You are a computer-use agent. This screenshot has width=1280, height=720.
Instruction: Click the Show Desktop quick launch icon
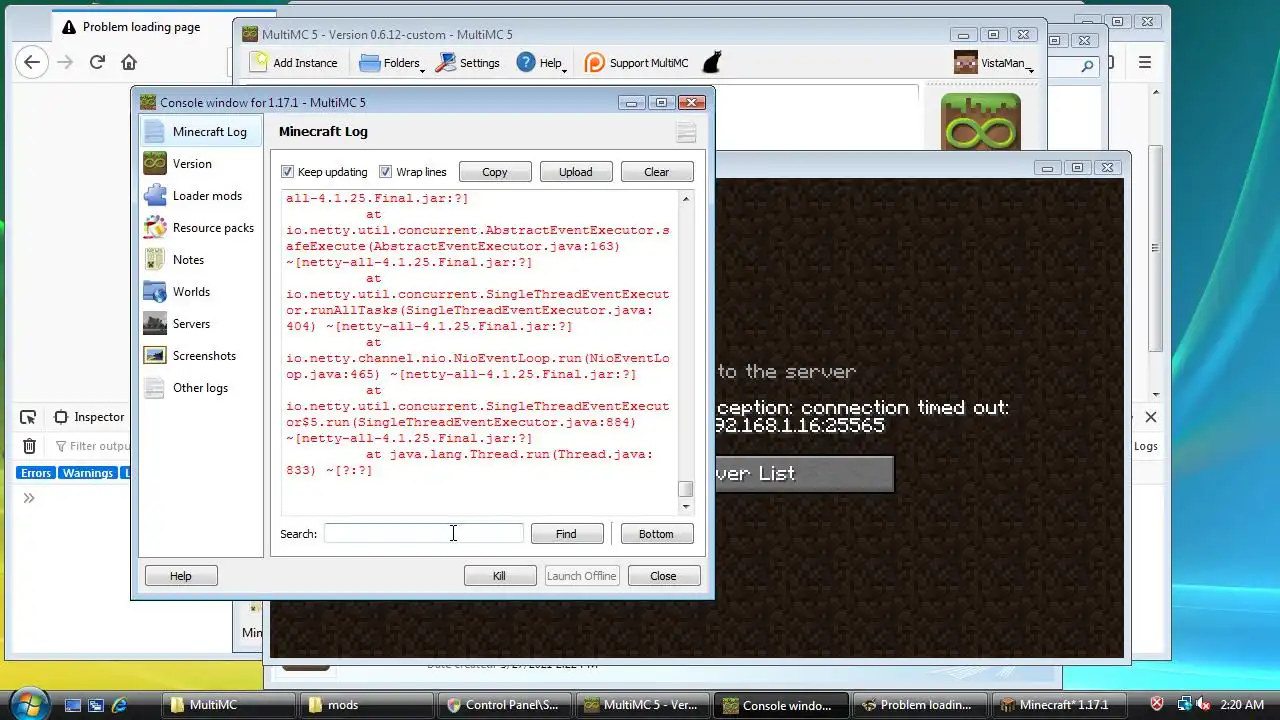73,705
